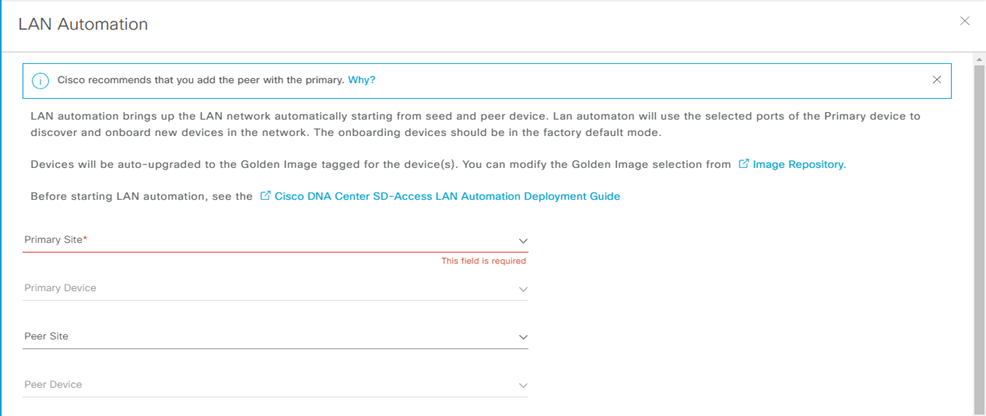
Task: Click external-link icon beside Image Repository
Action: 743,164
